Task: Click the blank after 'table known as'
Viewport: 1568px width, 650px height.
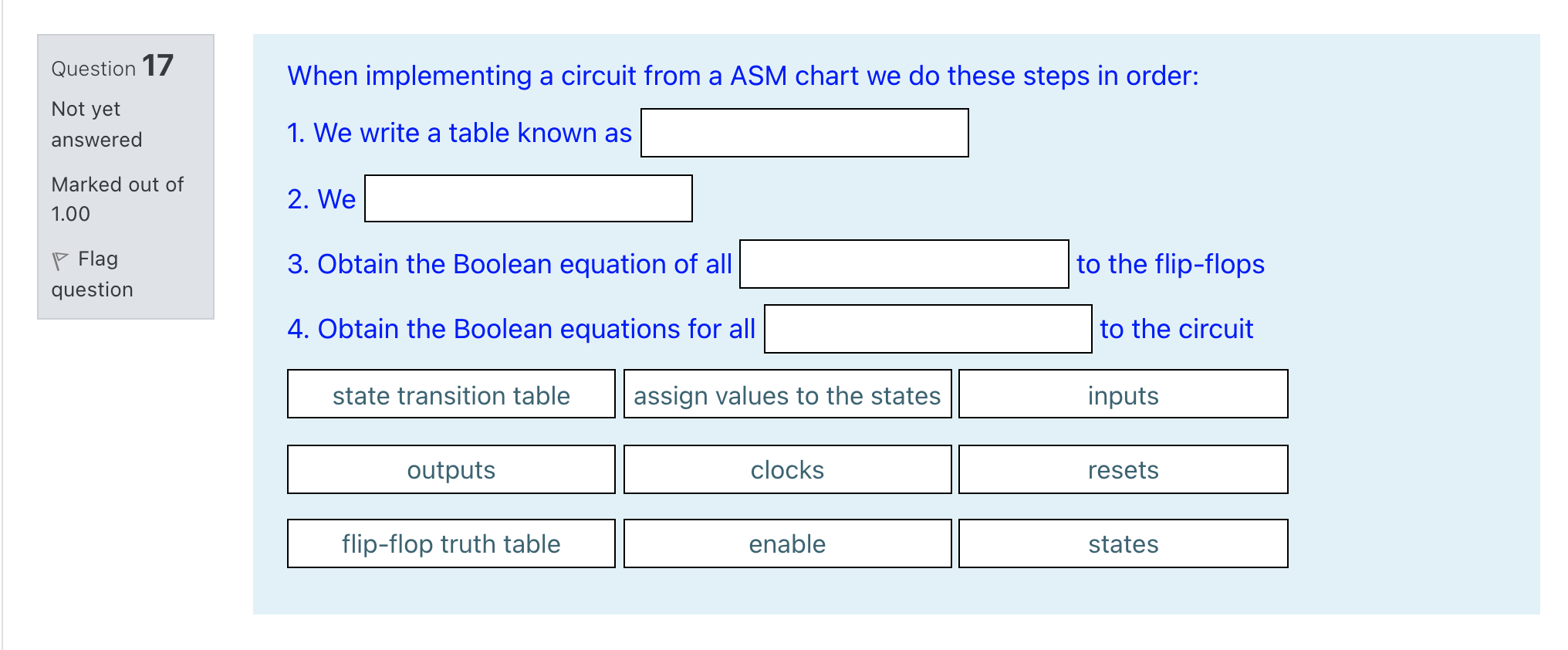Action: click(x=804, y=133)
